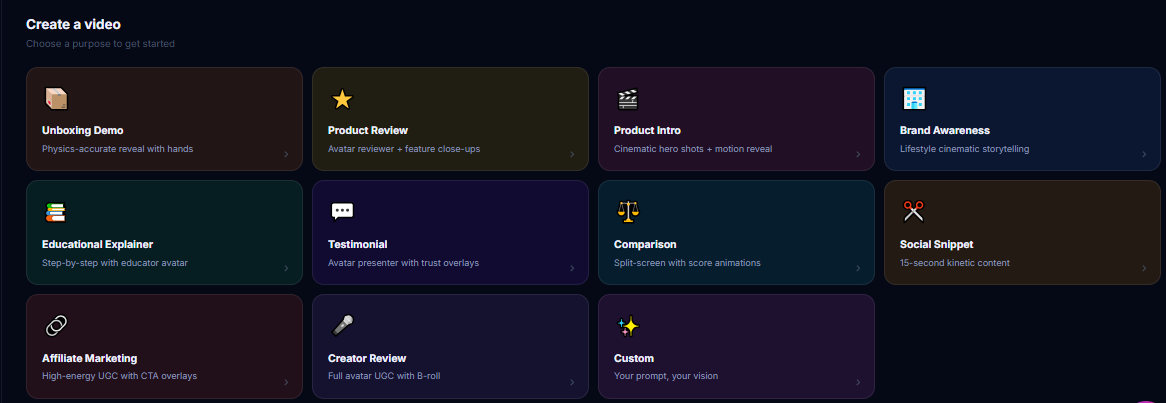Viewport: 1166px width, 403px height.
Task: Select the Brand Awareness title
Action: (944, 130)
